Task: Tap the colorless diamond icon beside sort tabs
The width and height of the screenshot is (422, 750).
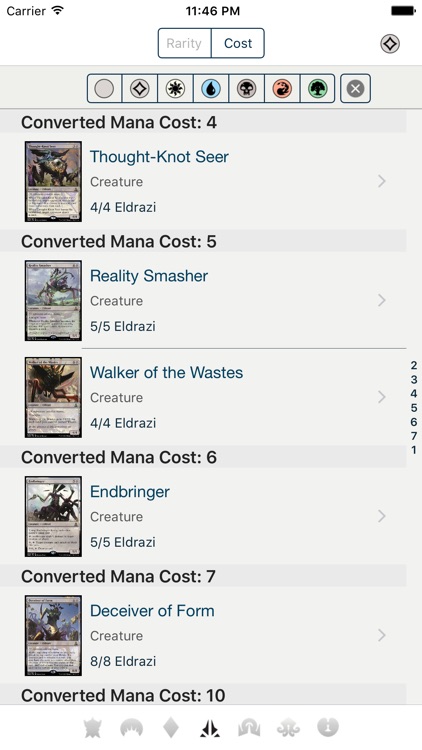Action: point(390,44)
